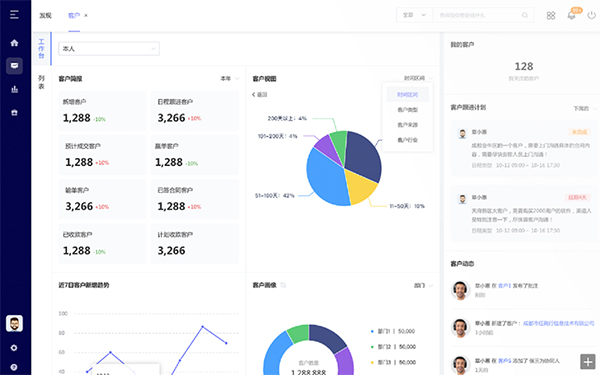The width and height of the screenshot is (600, 375).
Task: Expand the 本人 combo box
Action: [109, 49]
